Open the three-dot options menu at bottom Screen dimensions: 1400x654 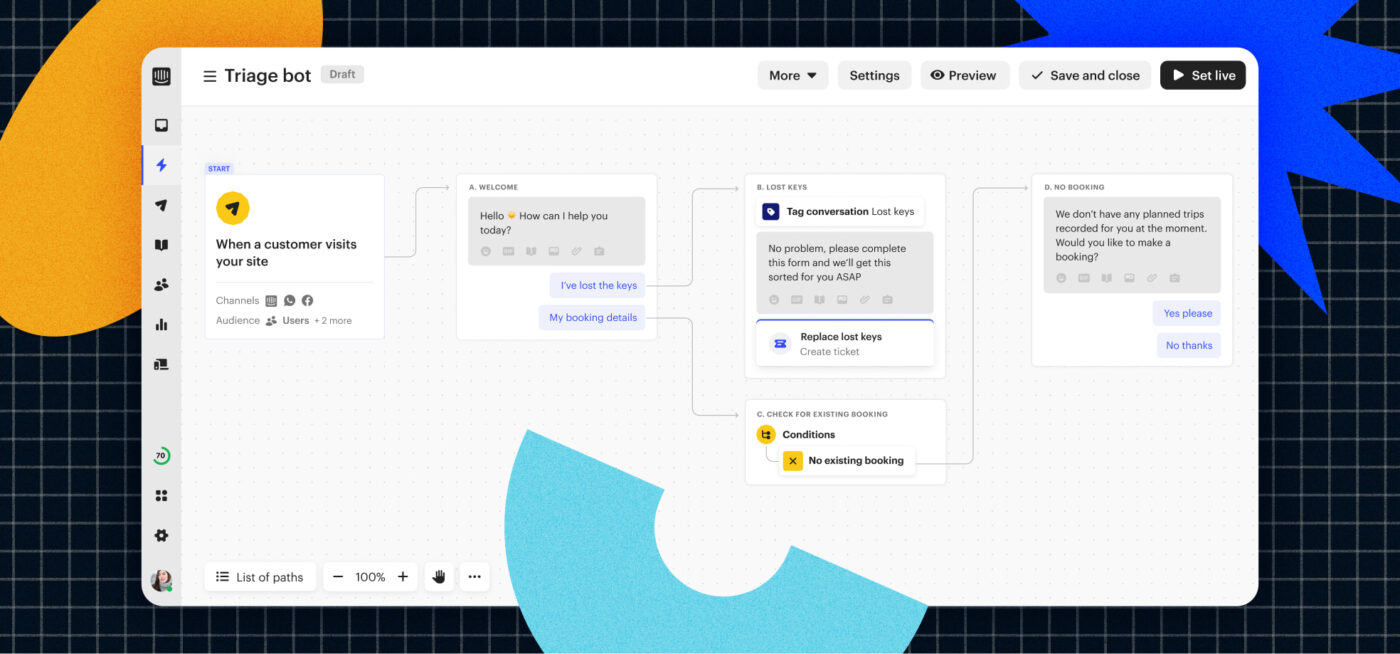point(474,577)
